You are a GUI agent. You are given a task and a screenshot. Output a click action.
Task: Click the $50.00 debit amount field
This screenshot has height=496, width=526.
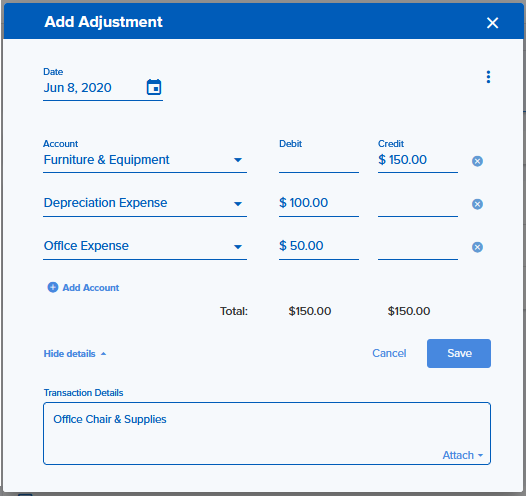coord(319,246)
